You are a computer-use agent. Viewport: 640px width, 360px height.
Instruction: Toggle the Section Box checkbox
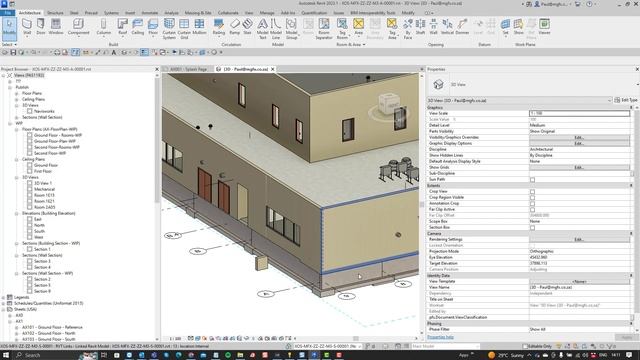pos(532,227)
